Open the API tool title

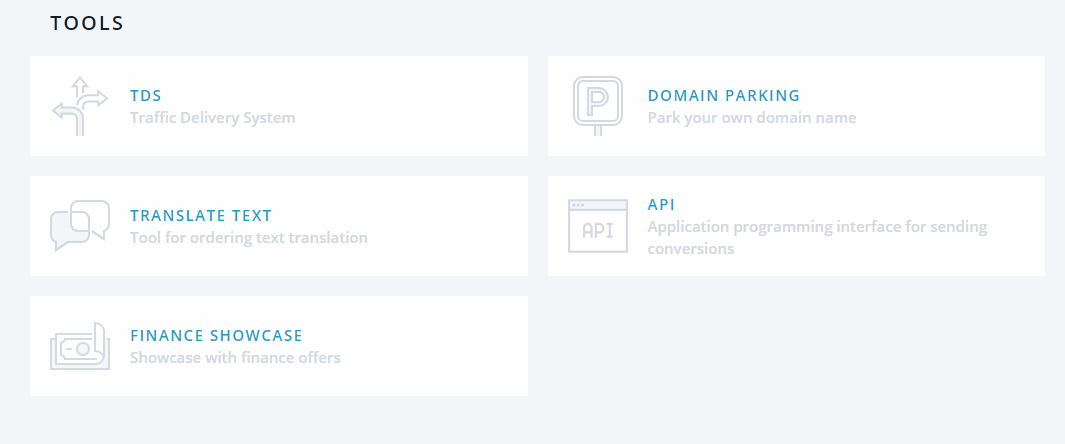click(x=662, y=205)
